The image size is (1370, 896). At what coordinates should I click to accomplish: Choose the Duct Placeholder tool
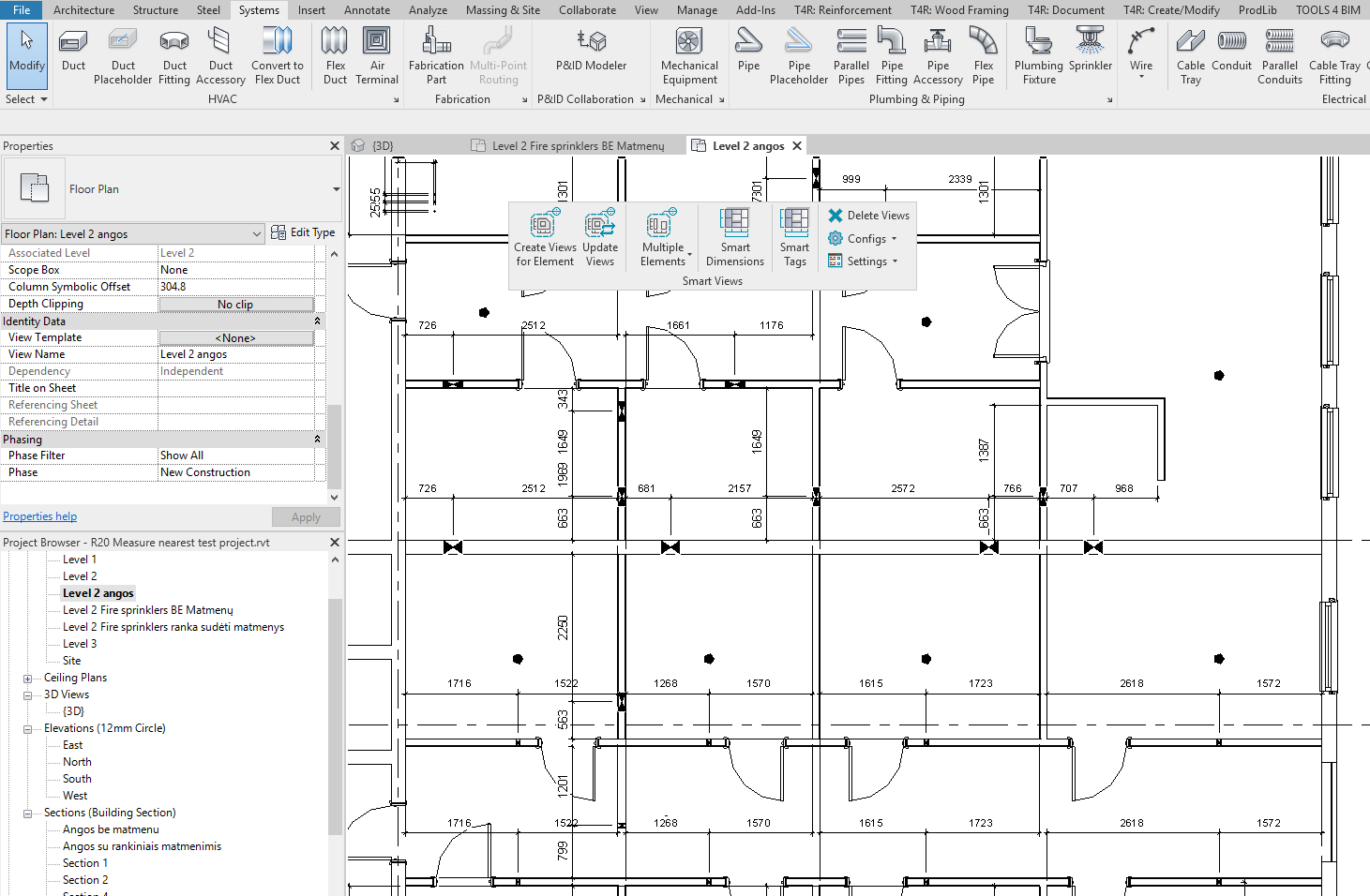(123, 56)
